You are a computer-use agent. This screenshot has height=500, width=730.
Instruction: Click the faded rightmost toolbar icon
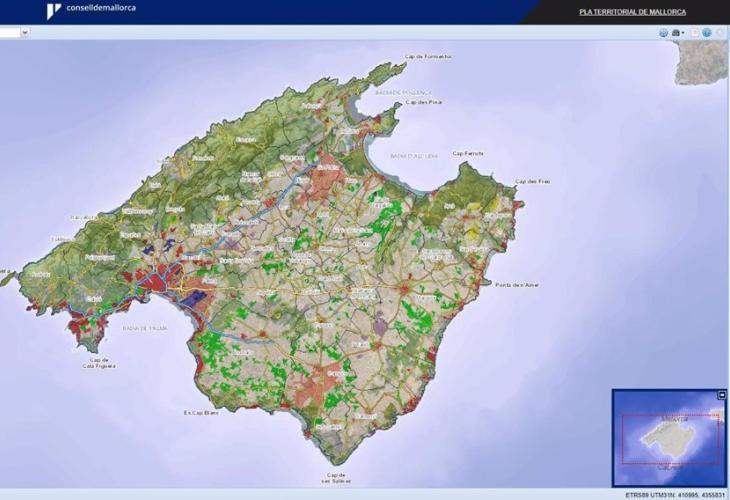pyautogui.click(x=720, y=32)
